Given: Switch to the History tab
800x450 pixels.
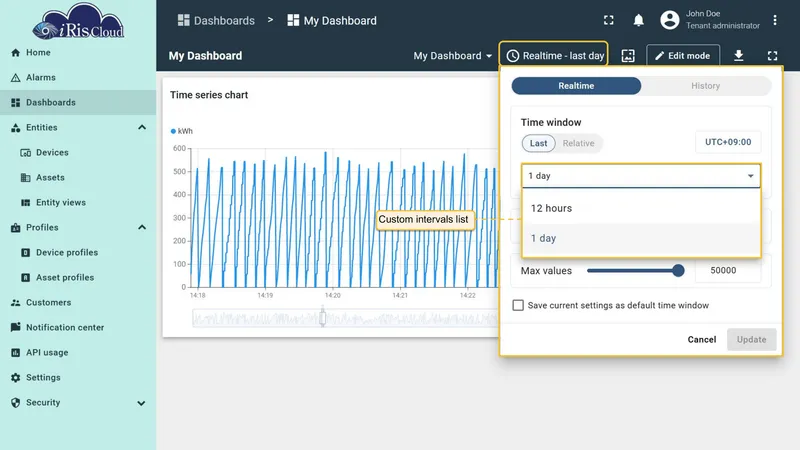Looking at the screenshot, I should tap(706, 86).
